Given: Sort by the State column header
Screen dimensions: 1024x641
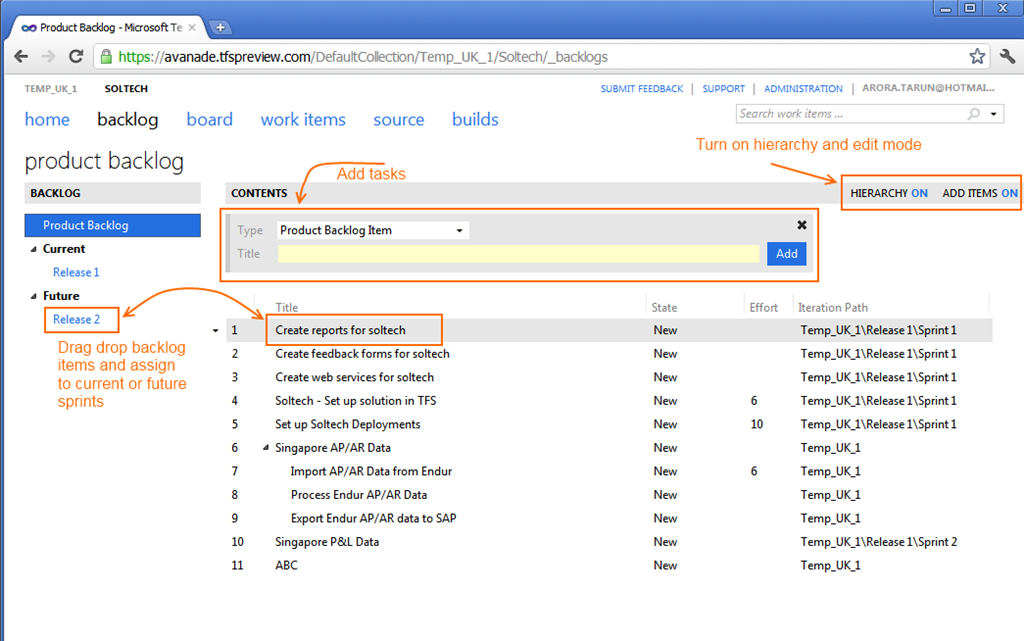Looking at the screenshot, I should [x=664, y=307].
